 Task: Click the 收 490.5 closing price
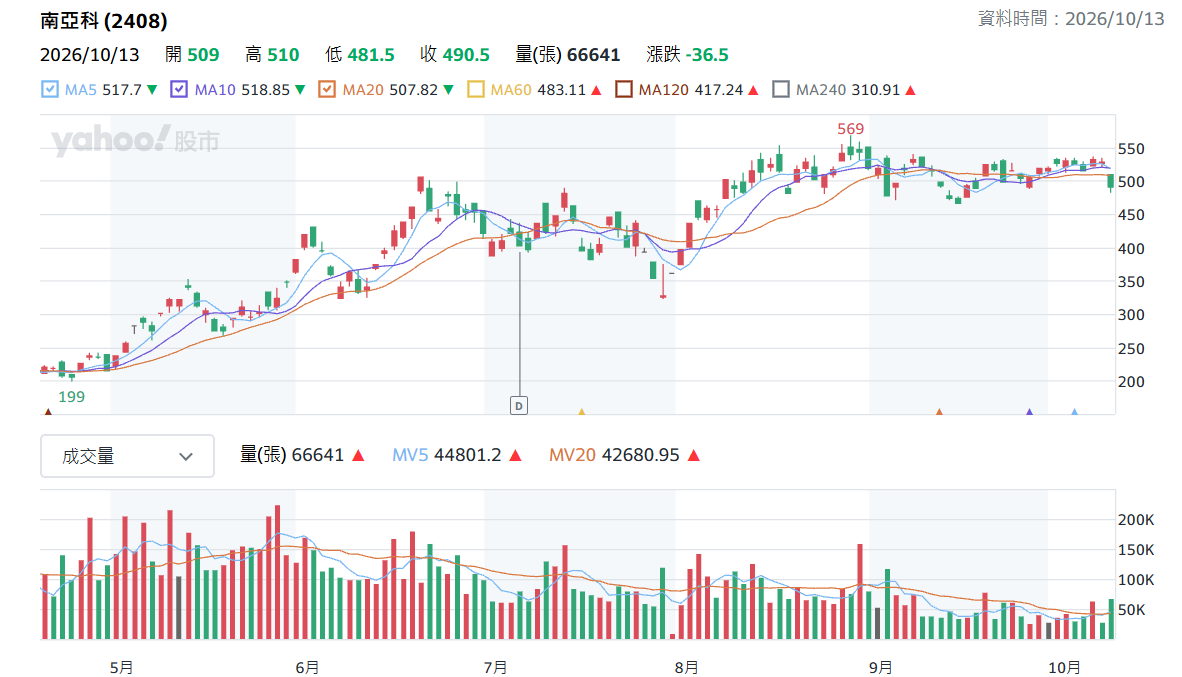(x=455, y=55)
